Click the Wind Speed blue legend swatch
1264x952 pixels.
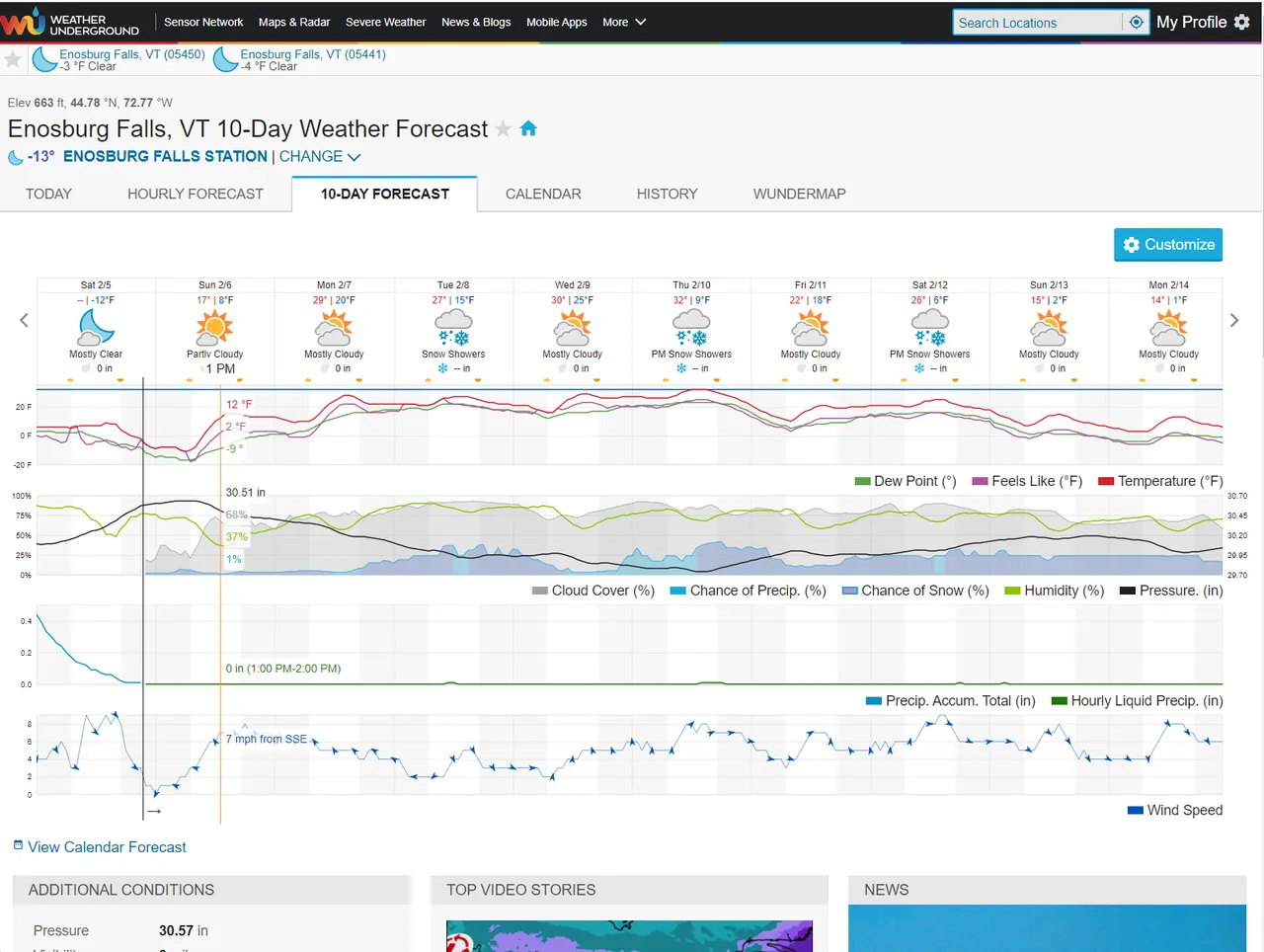[x=1136, y=810]
